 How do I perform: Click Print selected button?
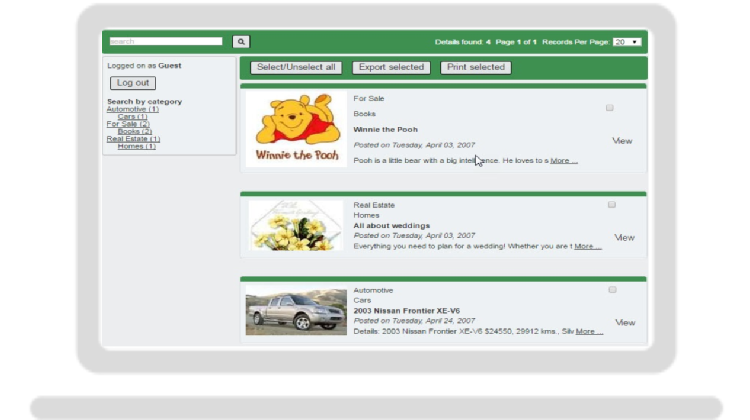coord(476,67)
